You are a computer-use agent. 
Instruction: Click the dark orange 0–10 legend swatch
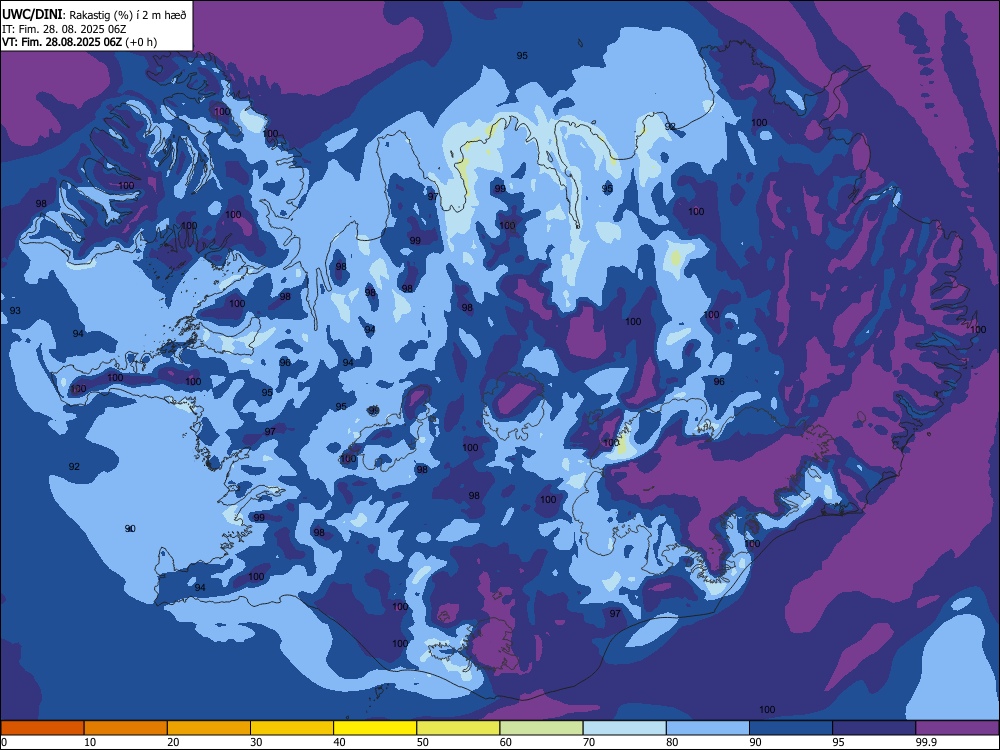tap(42, 728)
